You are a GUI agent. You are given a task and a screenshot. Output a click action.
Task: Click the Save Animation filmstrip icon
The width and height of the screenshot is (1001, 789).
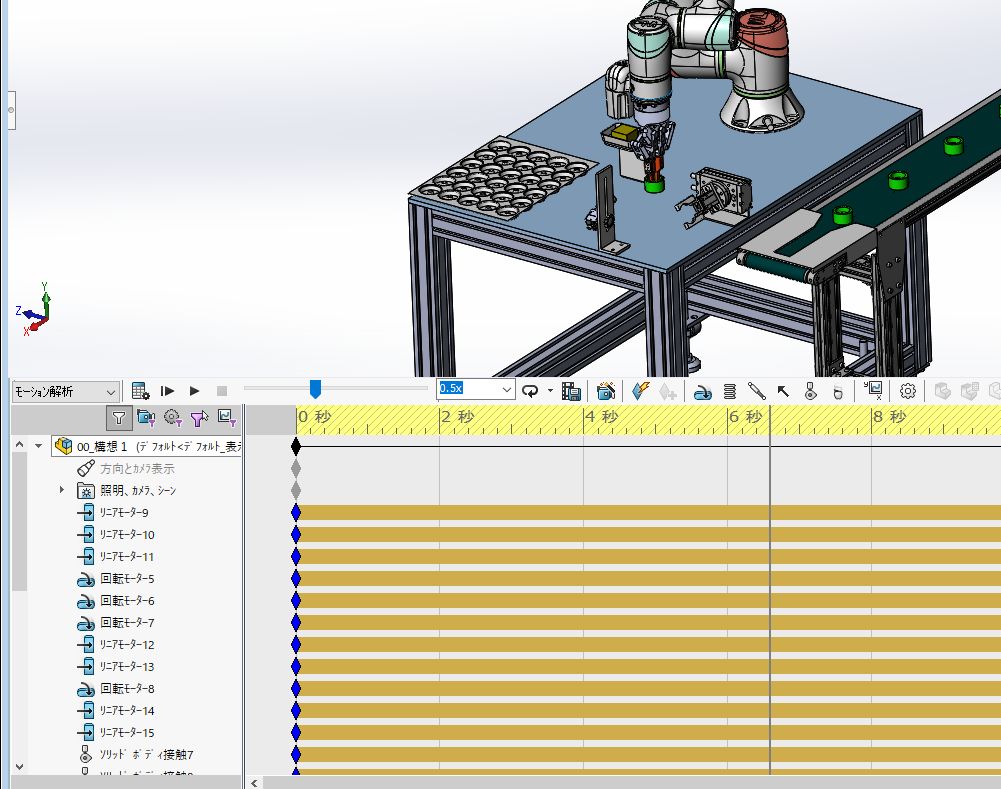point(572,391)
